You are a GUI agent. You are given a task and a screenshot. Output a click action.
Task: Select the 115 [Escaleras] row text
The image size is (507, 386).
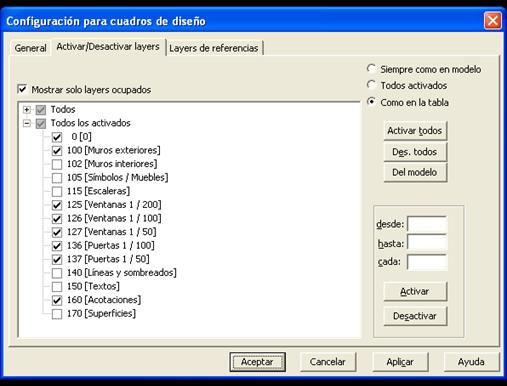click(x=98, y=191)
